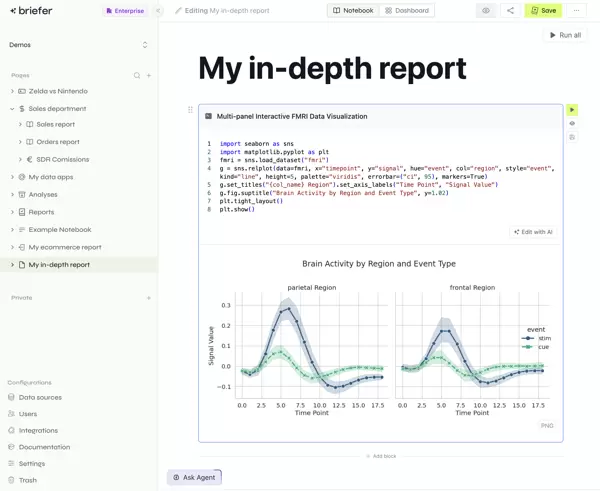Click Run all button
This screenshot has height=491, width=600.
(x=565, y=35)
